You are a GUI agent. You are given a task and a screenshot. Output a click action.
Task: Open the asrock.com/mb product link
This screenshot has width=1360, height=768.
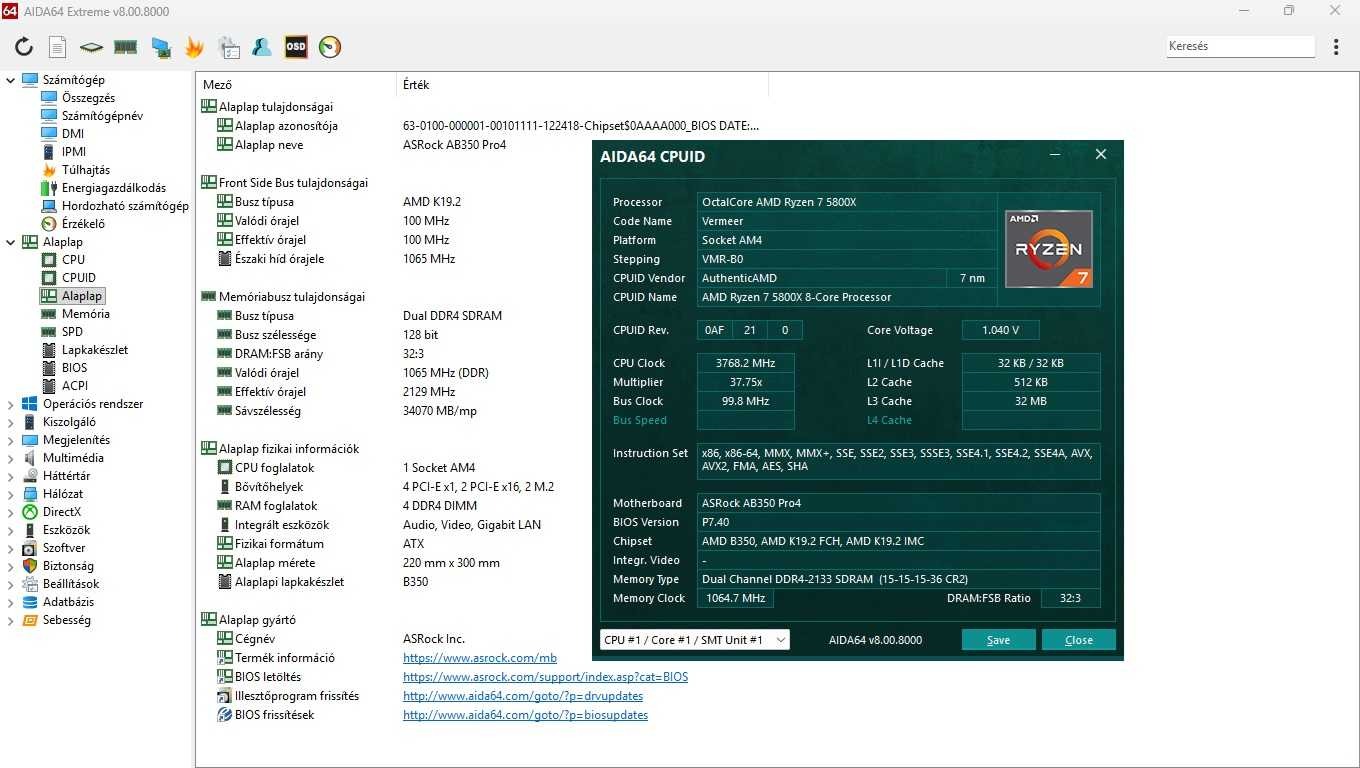[480, 658]
